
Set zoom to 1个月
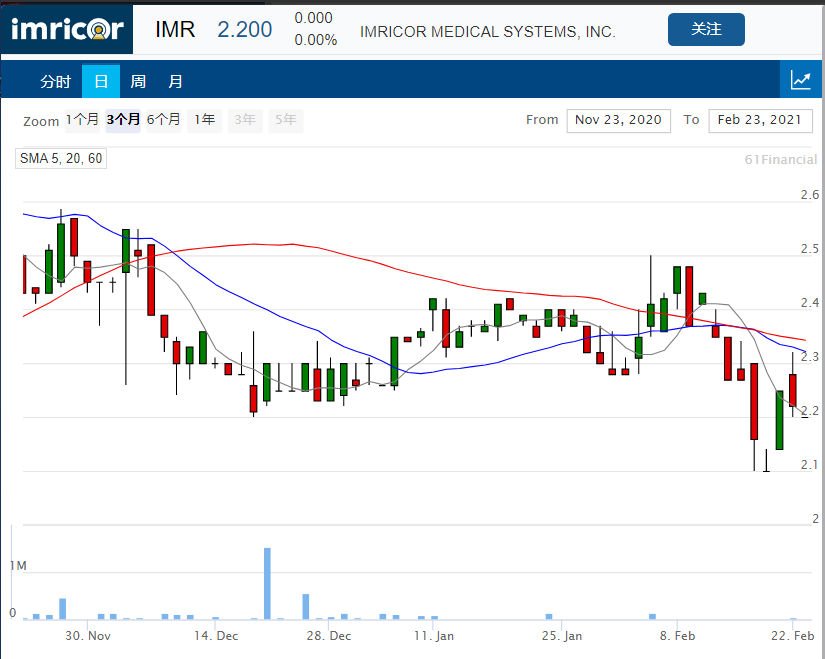point(82,119)
